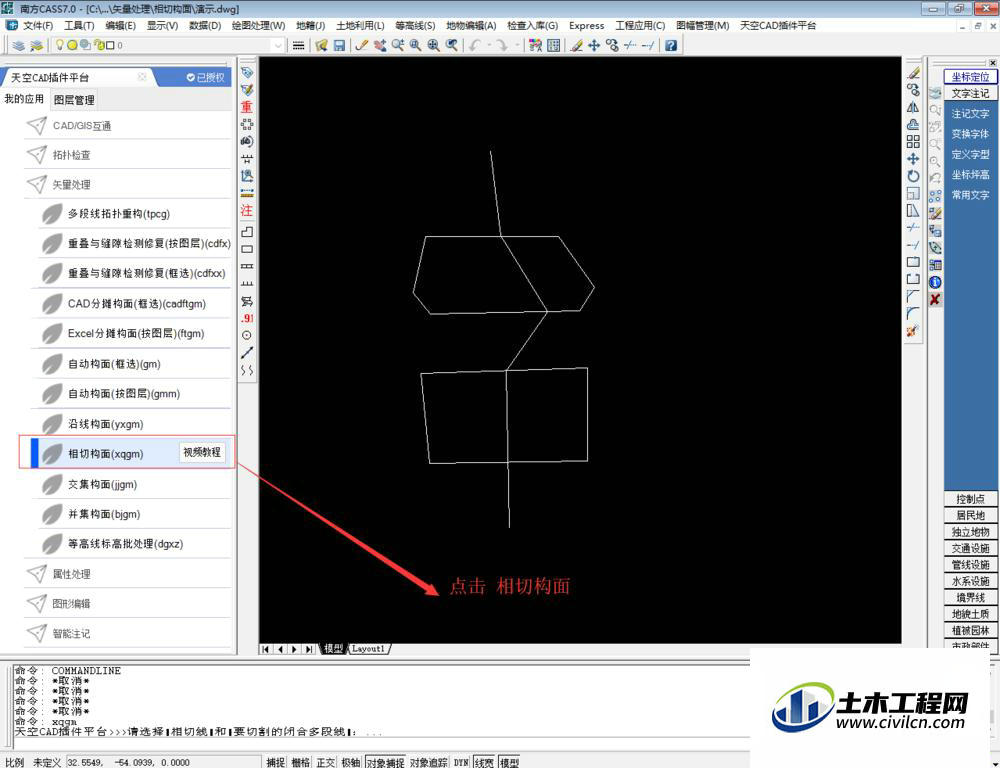Viewport: 1000px width, 768px height.
Task: Switch to the Layout1 drawing tab
Action: 369,649
